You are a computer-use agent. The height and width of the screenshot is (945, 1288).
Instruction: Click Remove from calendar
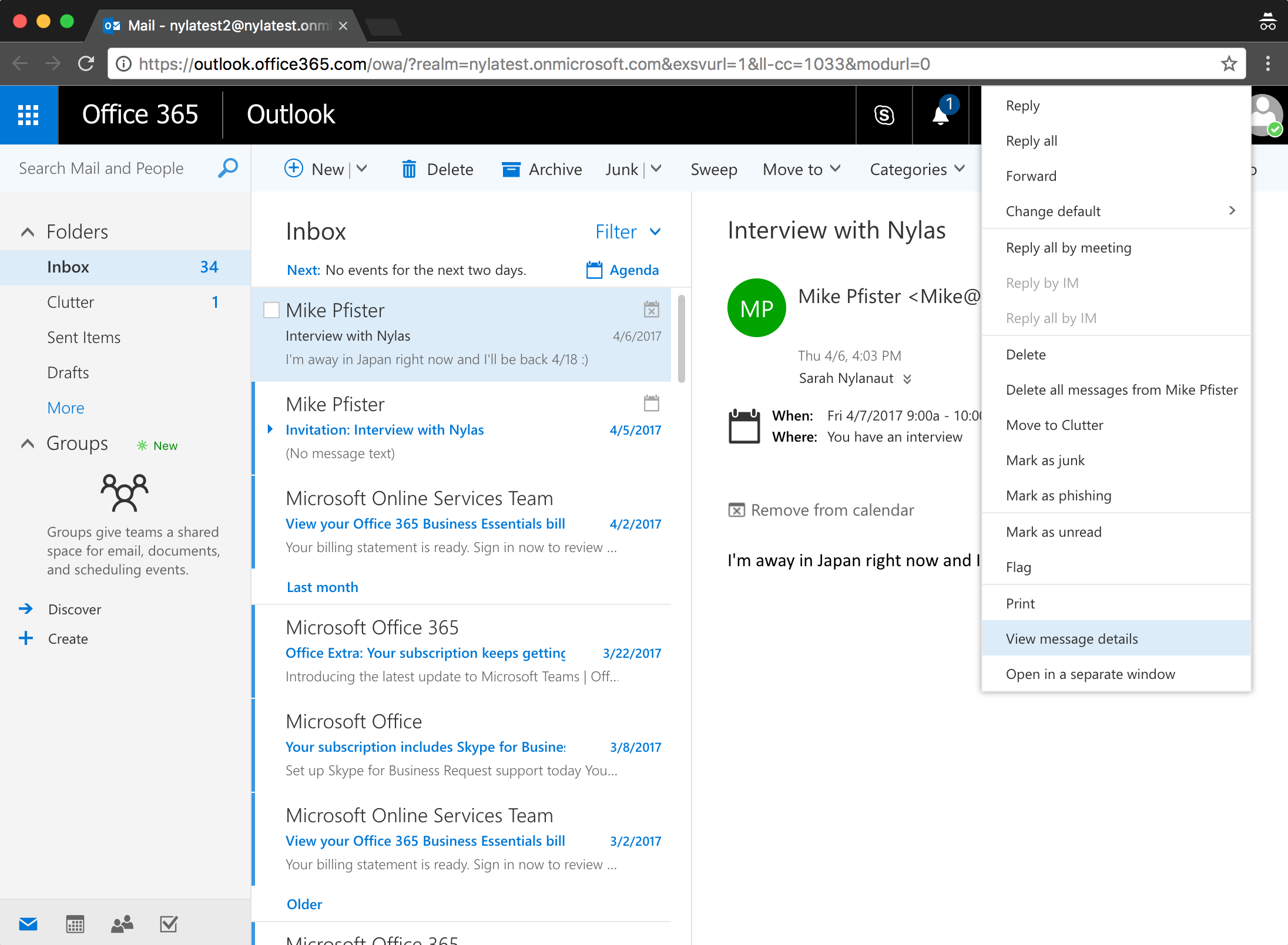tap(822, 510)
